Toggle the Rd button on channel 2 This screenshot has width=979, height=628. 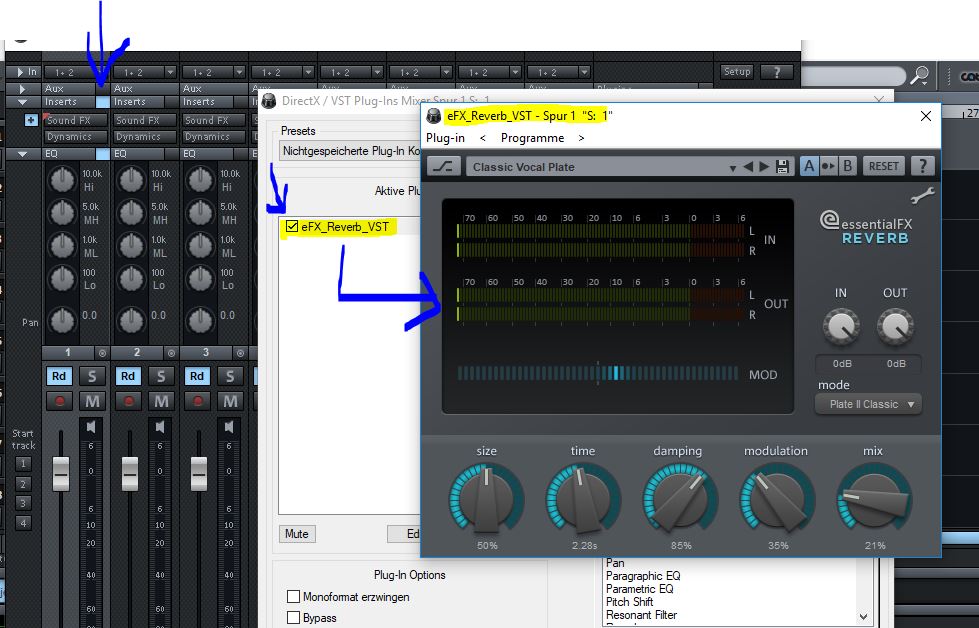[x=128, y=376]
